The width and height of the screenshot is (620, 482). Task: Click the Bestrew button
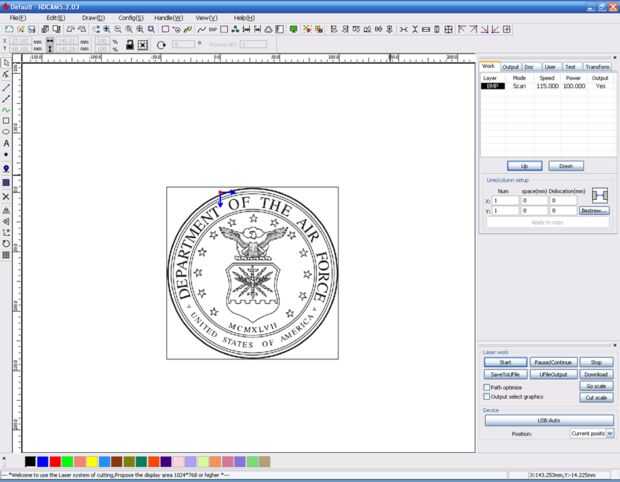[x=594, y=211]
